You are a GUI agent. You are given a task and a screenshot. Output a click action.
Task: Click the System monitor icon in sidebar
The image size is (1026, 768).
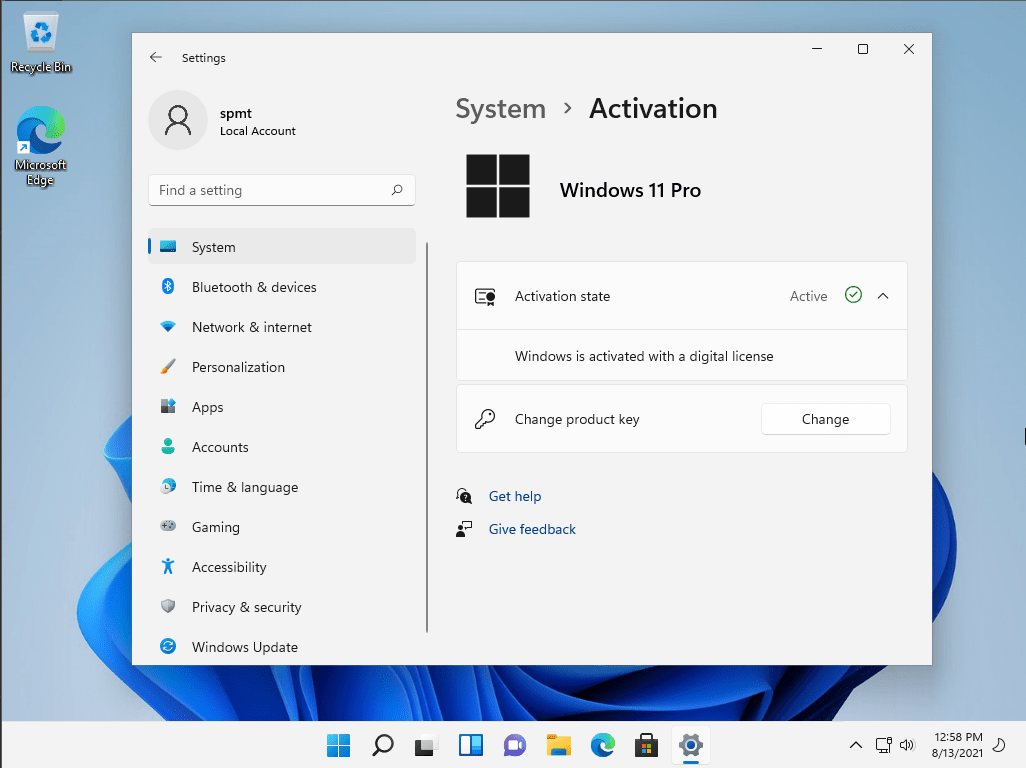point(168,247)
